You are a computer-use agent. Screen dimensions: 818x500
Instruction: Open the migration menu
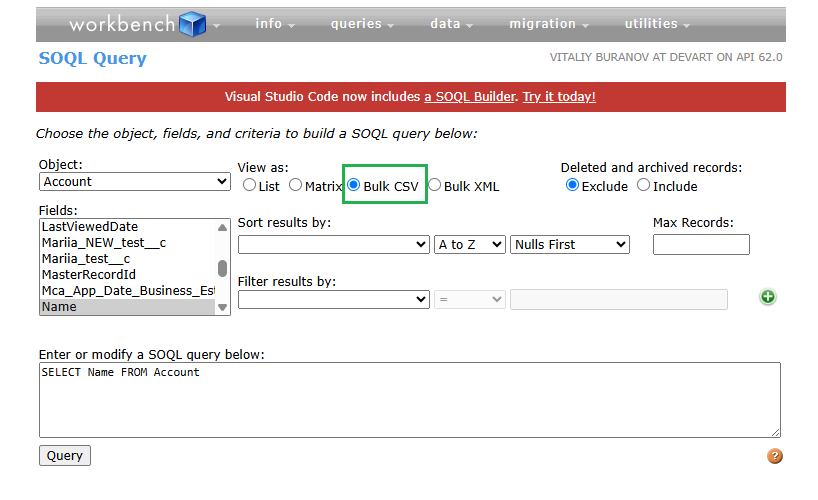[x=548, y=24]
